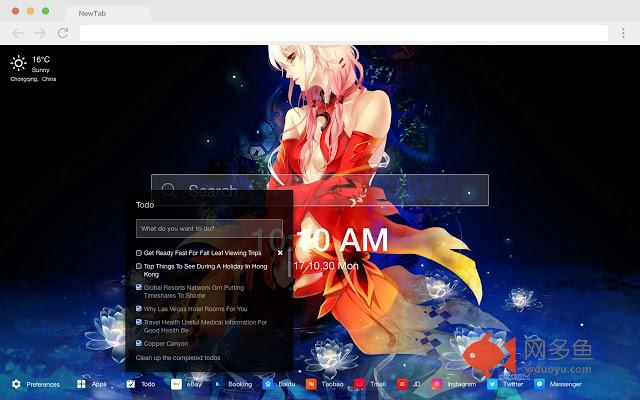The width and height of the screenshot is (640, 400).
Task: Go back with browser back arrow
Action: coord(18,33)
